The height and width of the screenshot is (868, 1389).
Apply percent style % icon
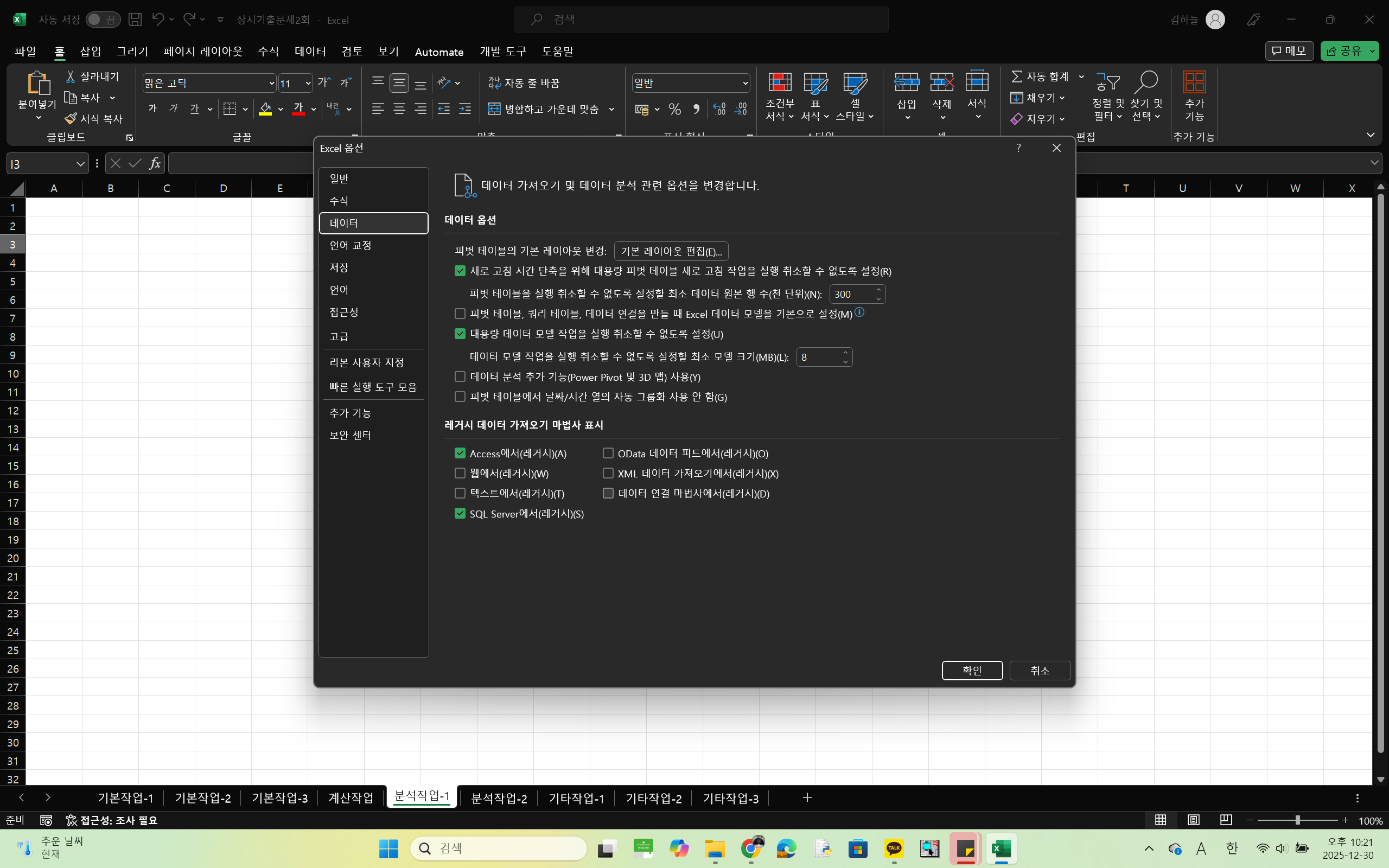675,108
